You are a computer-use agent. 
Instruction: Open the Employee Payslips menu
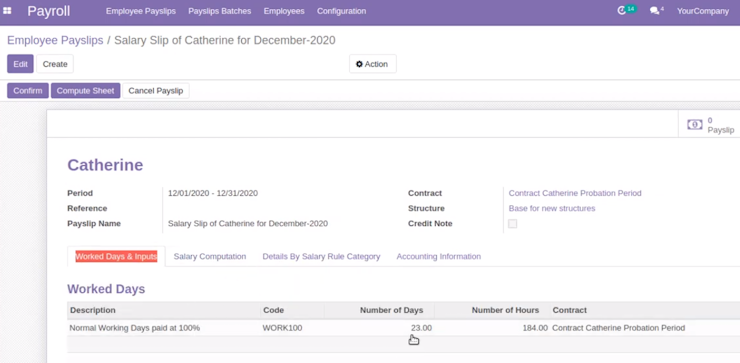[x=141, y=11]
